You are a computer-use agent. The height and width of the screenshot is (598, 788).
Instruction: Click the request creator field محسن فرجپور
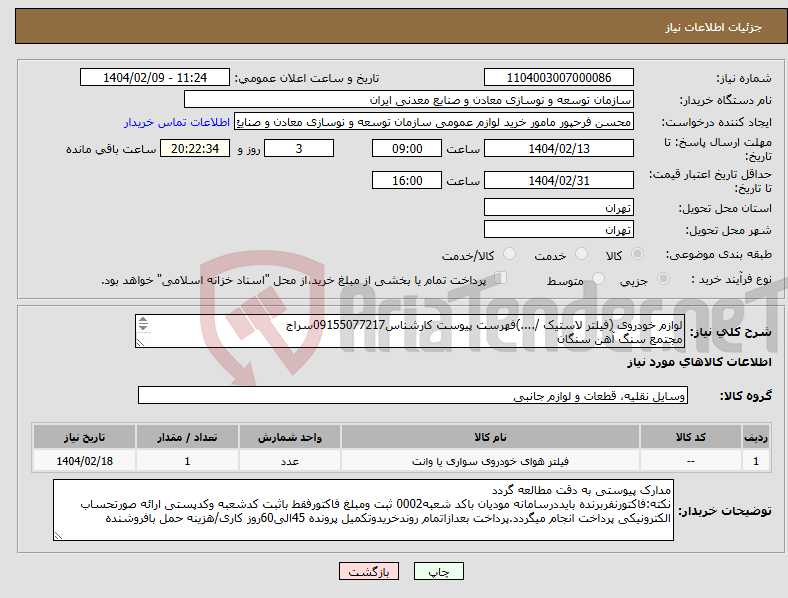click(434, 122)
